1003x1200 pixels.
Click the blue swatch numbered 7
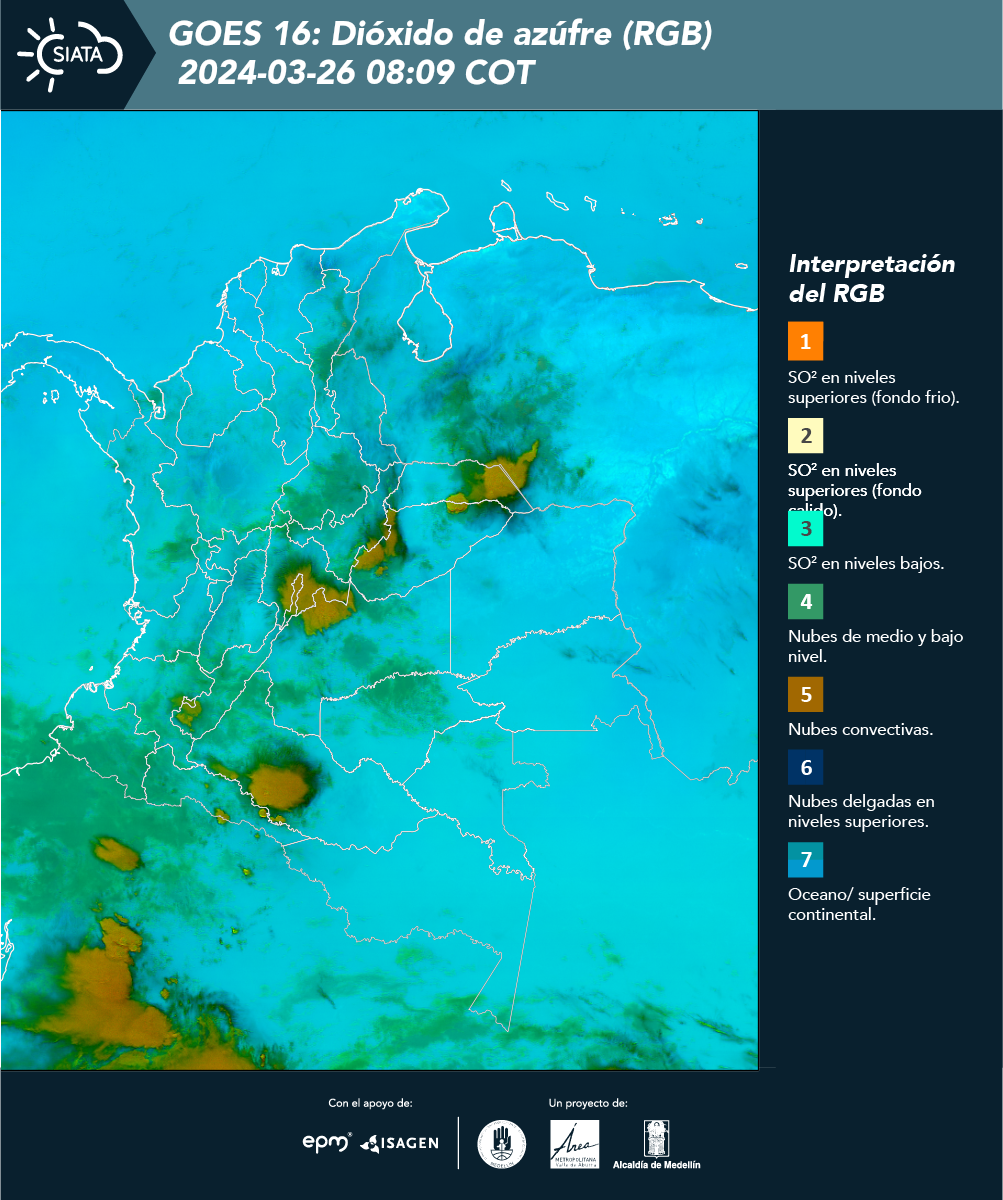[805, 860]
